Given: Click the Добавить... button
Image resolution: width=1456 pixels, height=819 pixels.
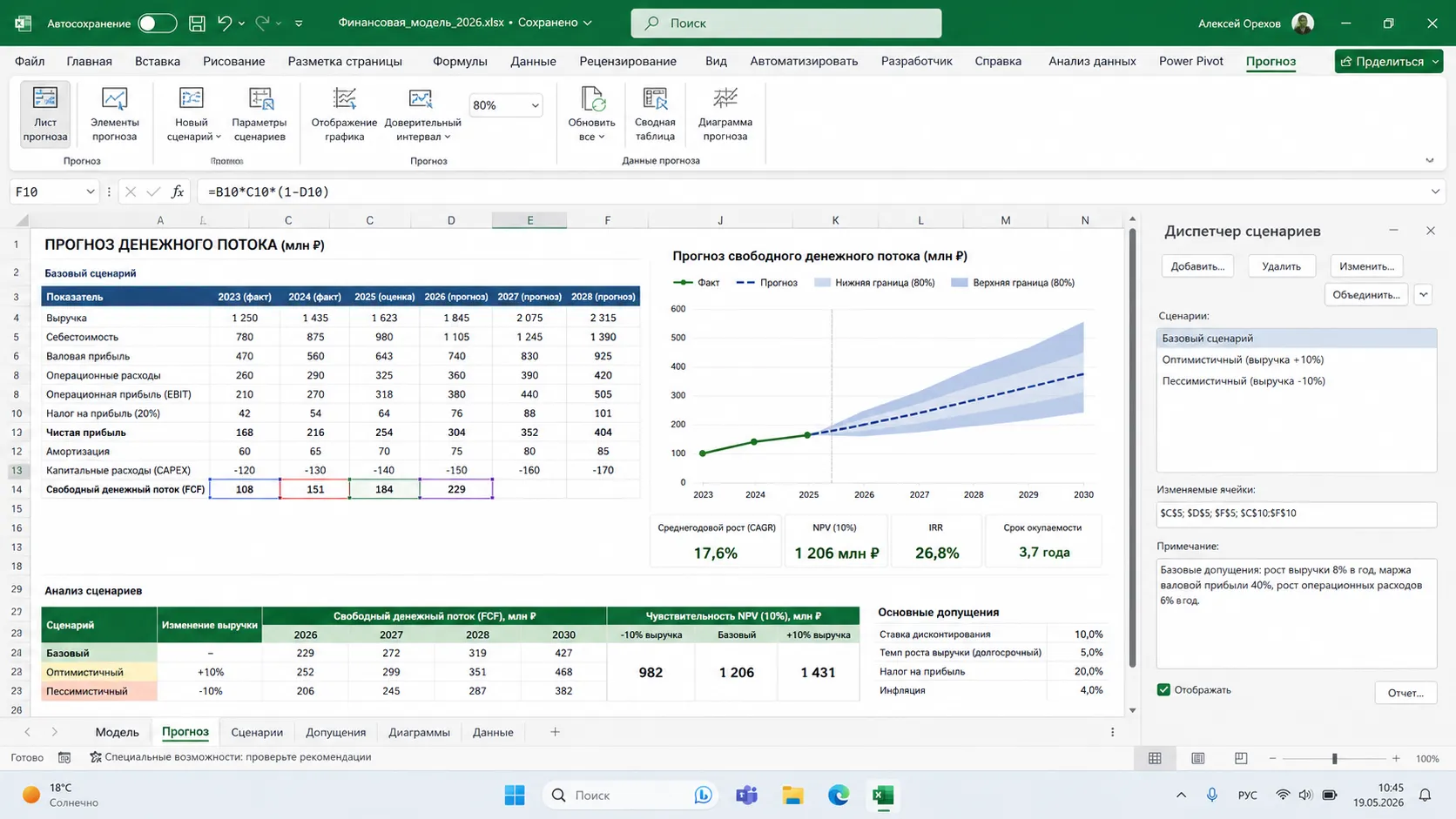Looking at the screenshot, I should pos(1197,266).
